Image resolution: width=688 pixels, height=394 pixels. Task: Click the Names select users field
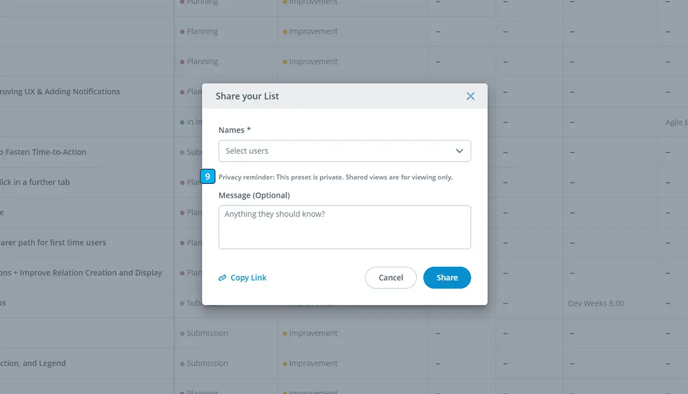coord(344,151)
